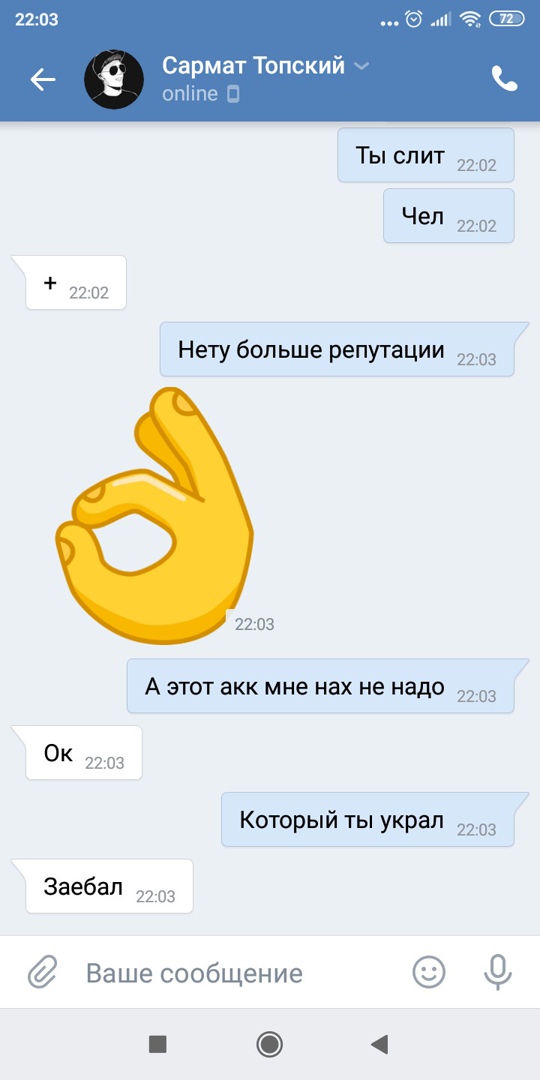Open the OK hand sticker
The width and height of the screenshot is (540, 1080).
click(x=155, y=515)
